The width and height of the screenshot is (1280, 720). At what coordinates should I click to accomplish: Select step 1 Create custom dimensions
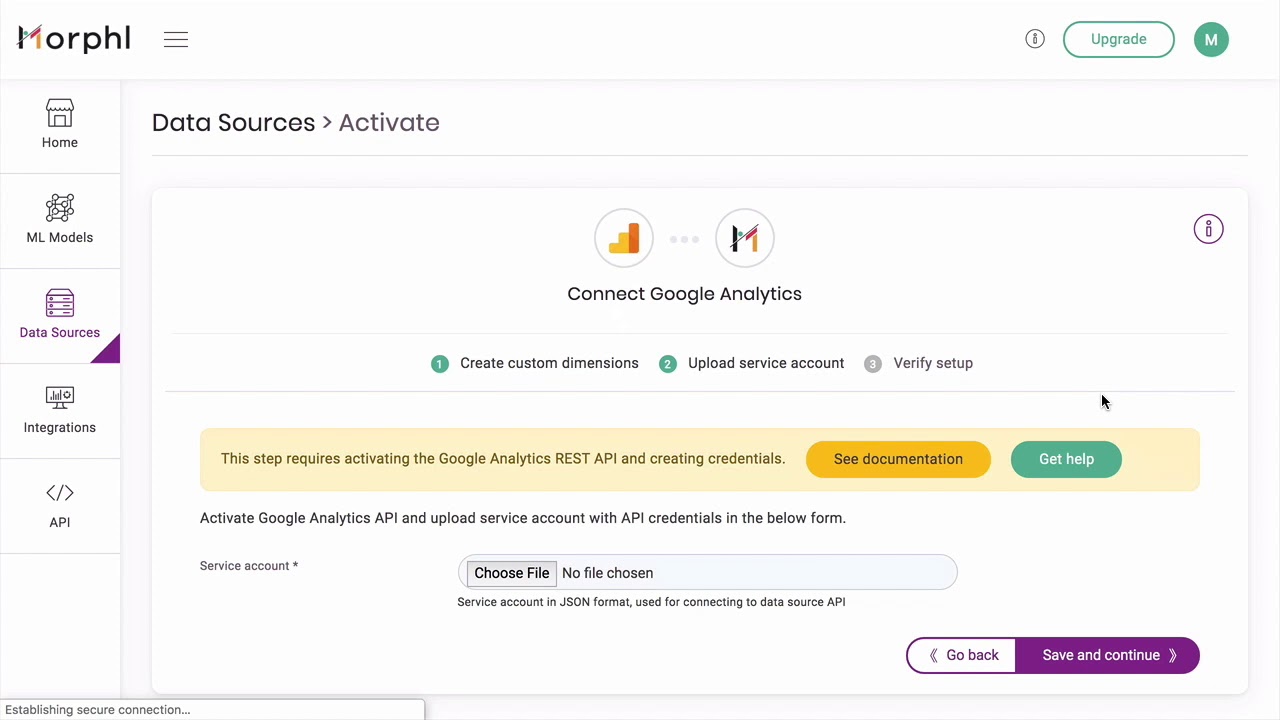(x=548, y=364)
